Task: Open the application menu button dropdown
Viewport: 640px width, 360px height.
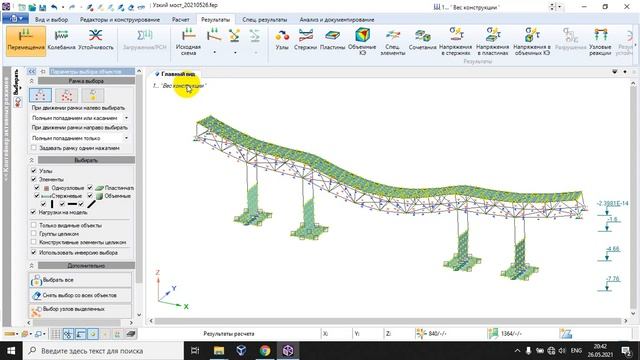Action: point(16,19)
